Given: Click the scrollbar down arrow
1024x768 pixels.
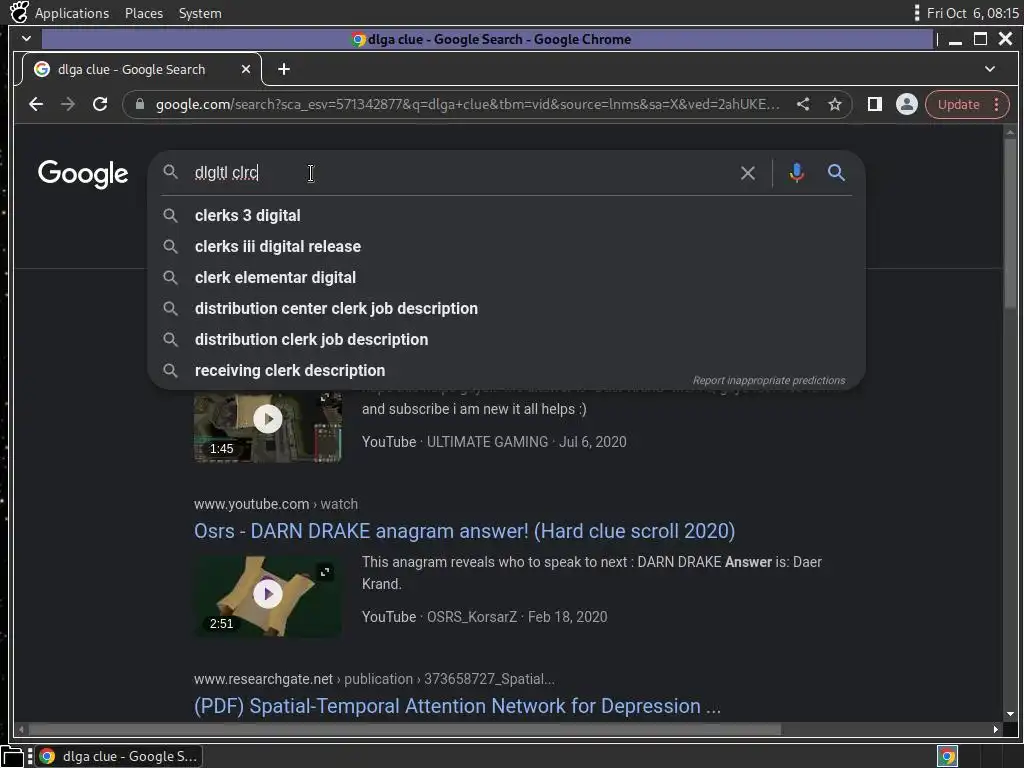Looking at the screenshot, I should click(1010, 714).
